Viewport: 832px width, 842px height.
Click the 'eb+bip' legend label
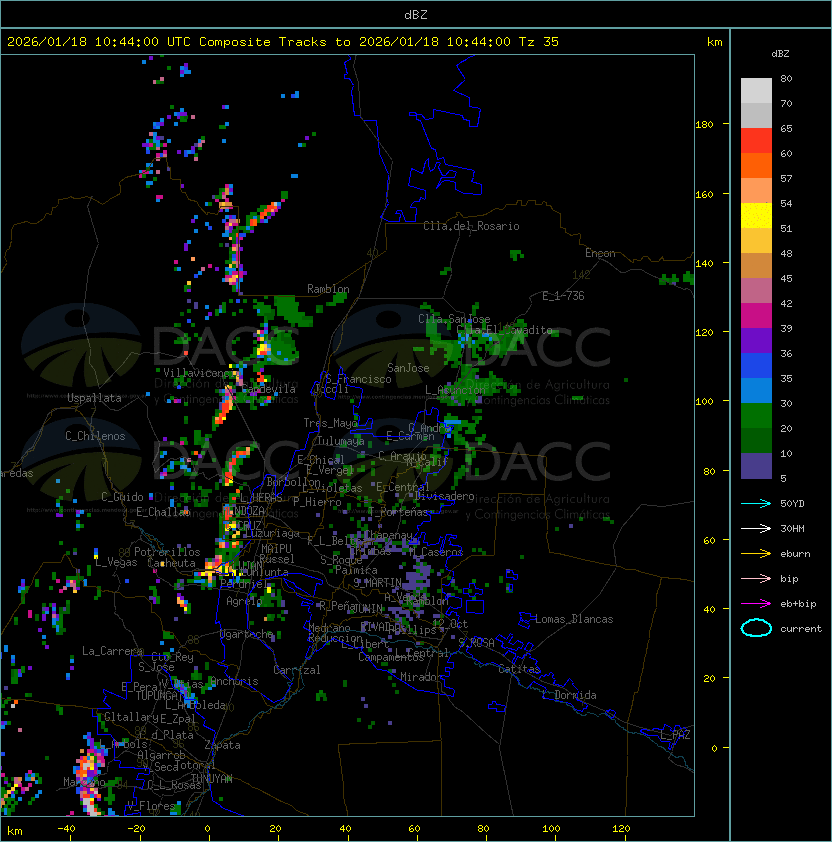pyautogui.click(x=798, y=604)
